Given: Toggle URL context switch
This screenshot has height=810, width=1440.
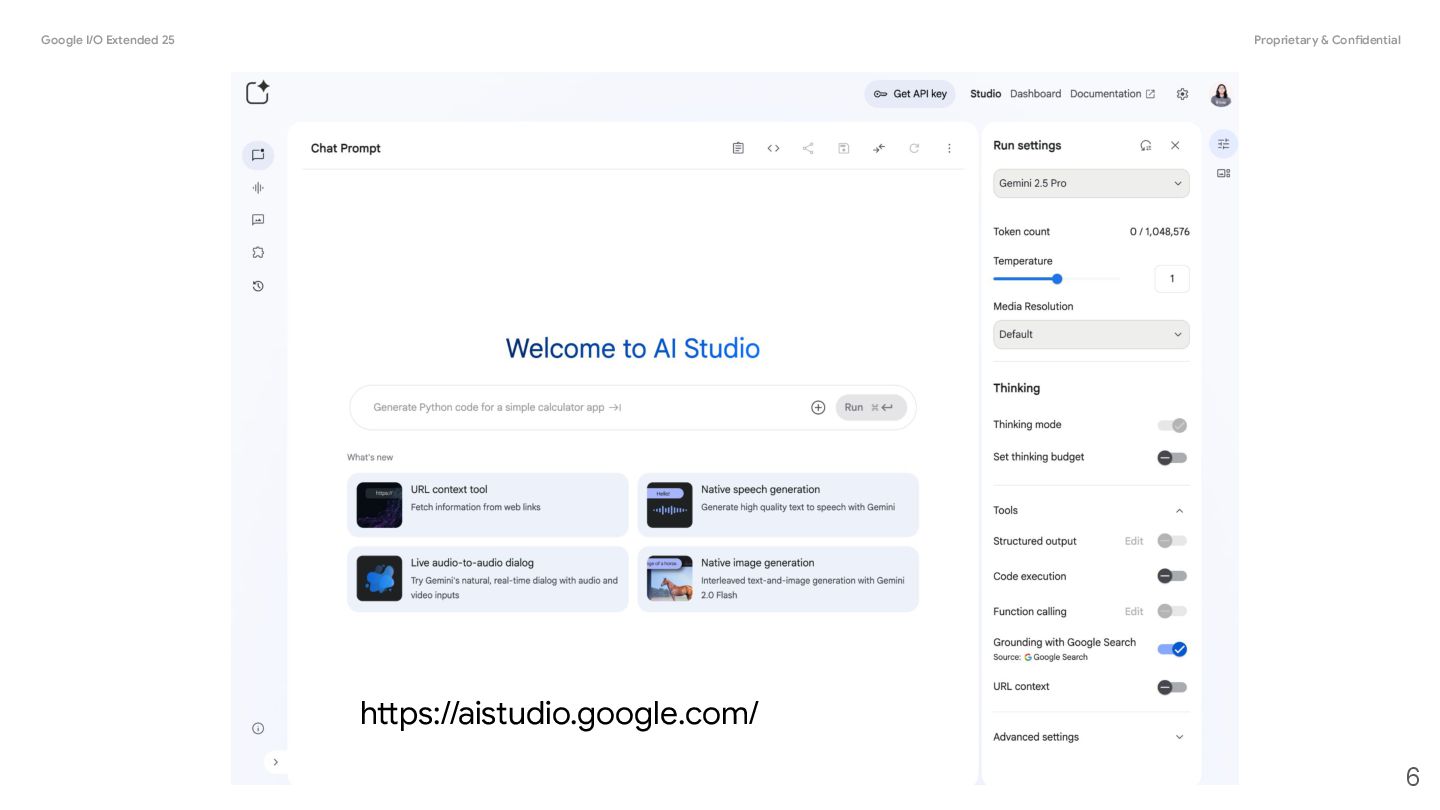Looking at the screenshot, I should click(1172, 687).
